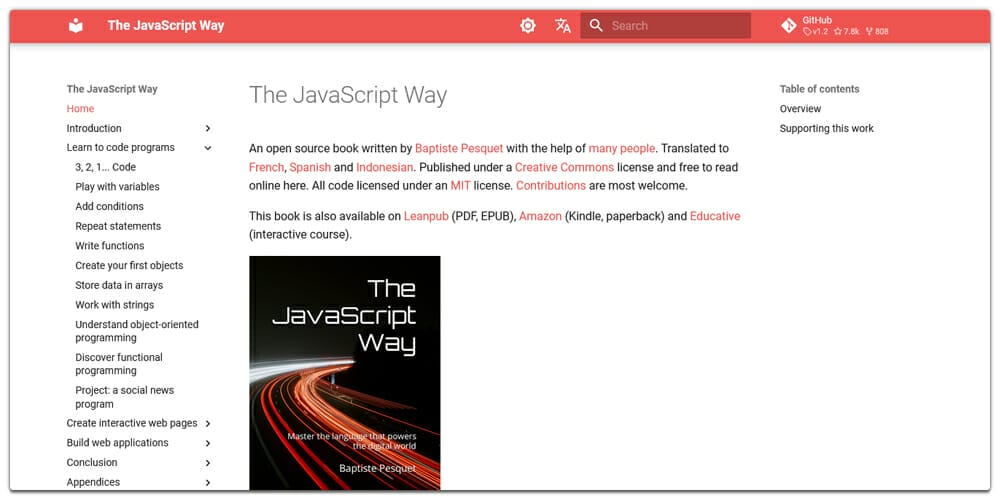Screen dimensions: 1000x500
Task: Expand the Conclusion section chevron
Action: (x=208, y=463)
